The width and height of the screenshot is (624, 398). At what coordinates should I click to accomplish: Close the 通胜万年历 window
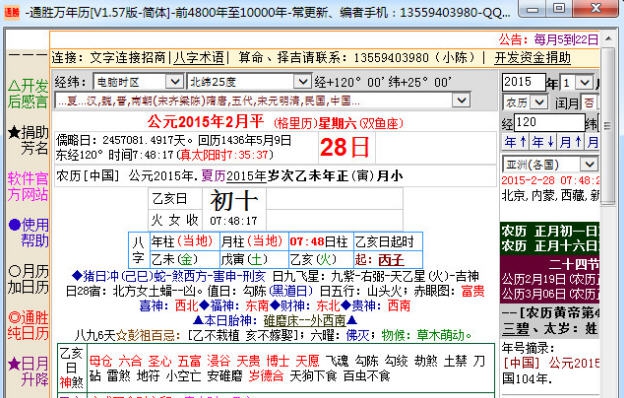click(x=596, y=9)
